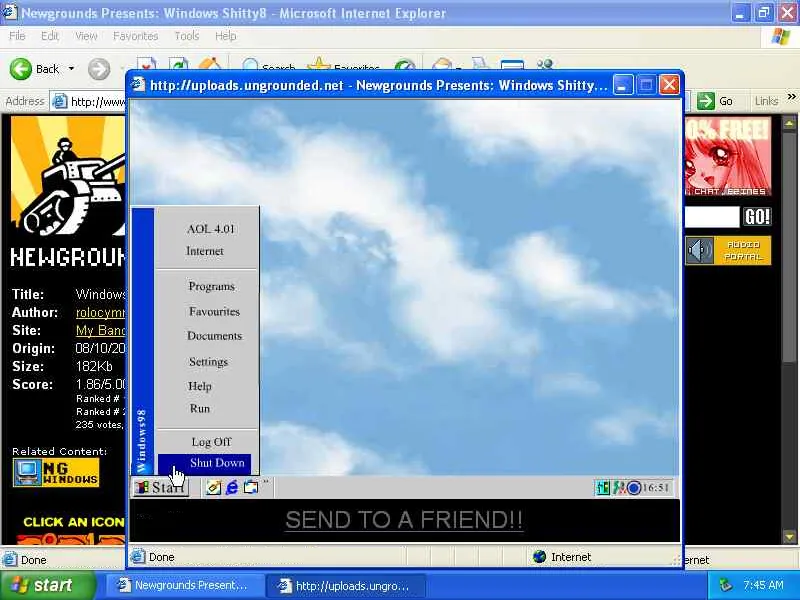Click the SEND TO A FRIEND!! link

pos(404,520)
